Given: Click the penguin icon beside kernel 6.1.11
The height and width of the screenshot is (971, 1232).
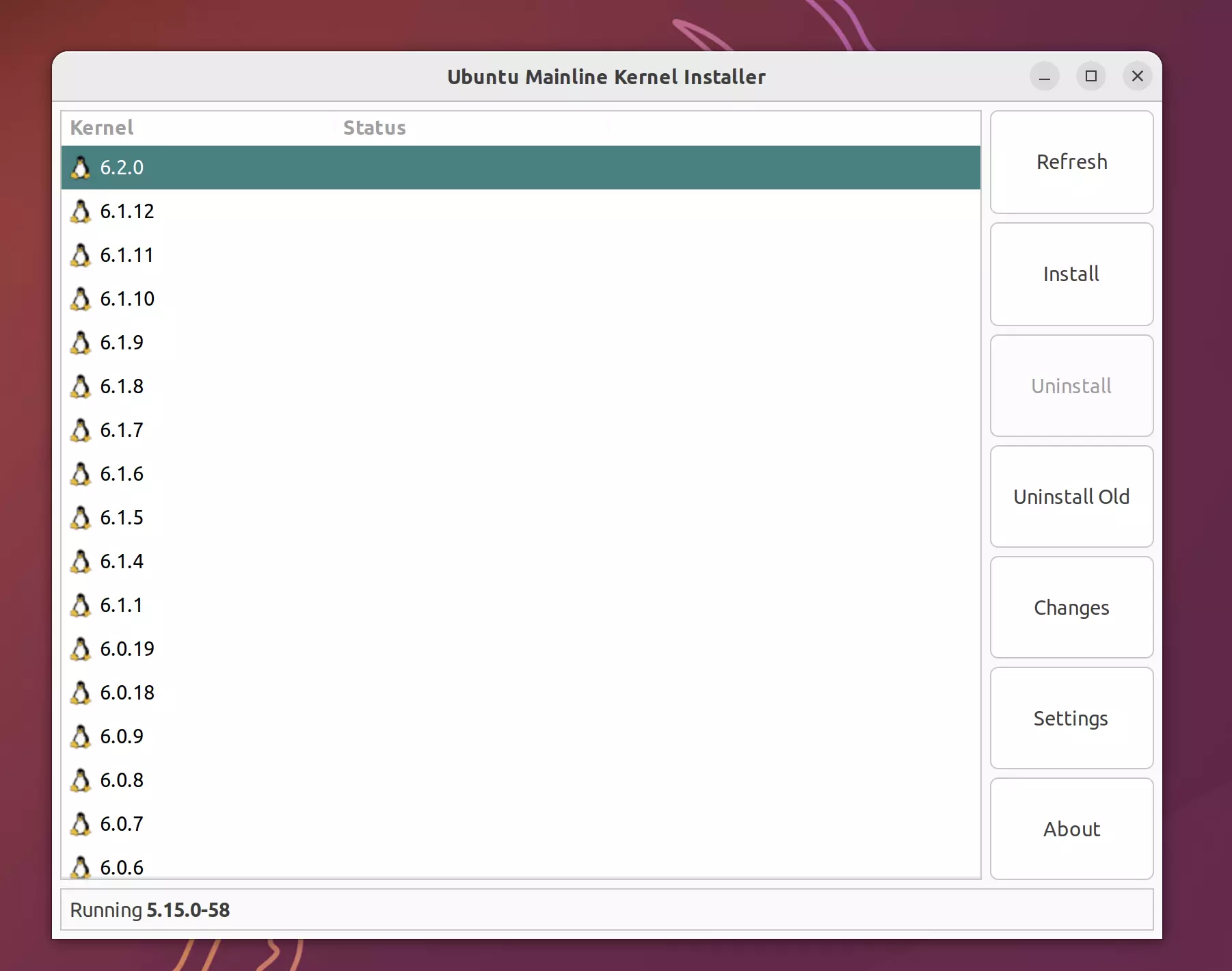Looking at the screenshot, I should pyautogui.click(x=81, y=255).
